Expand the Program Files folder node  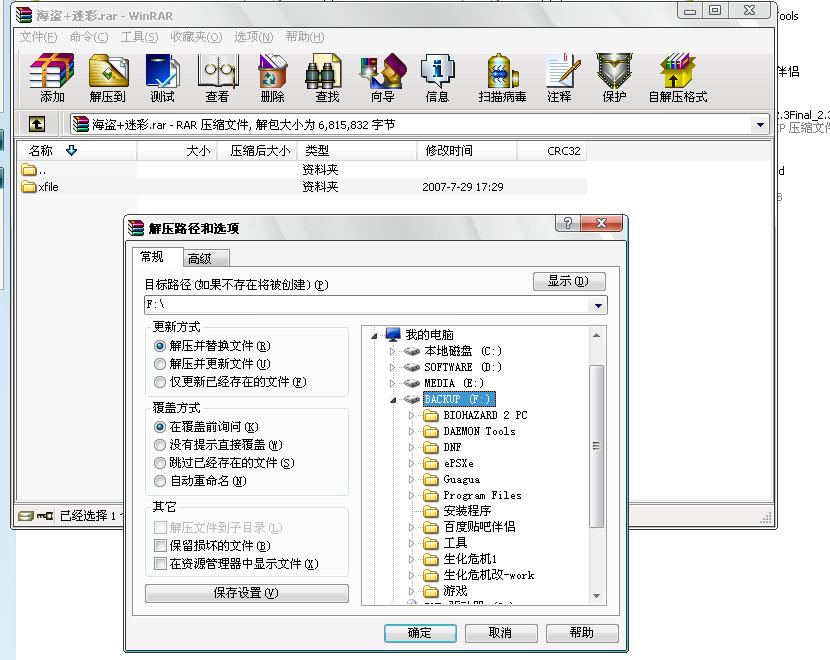click(x=411, y=495)
